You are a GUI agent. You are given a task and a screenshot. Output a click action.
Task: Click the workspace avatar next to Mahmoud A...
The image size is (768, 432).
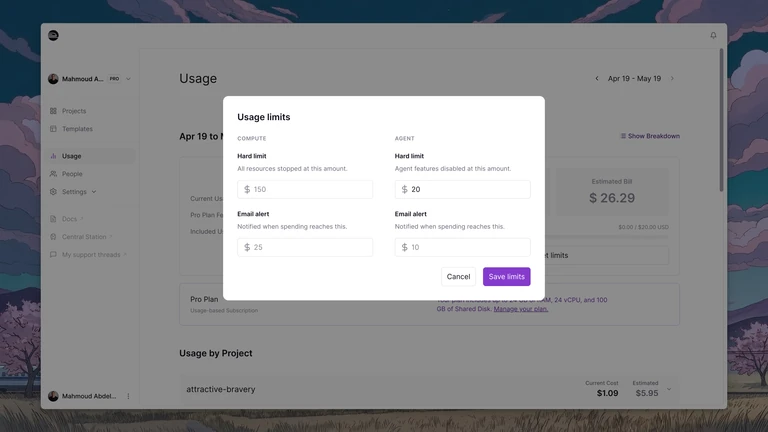53,79
